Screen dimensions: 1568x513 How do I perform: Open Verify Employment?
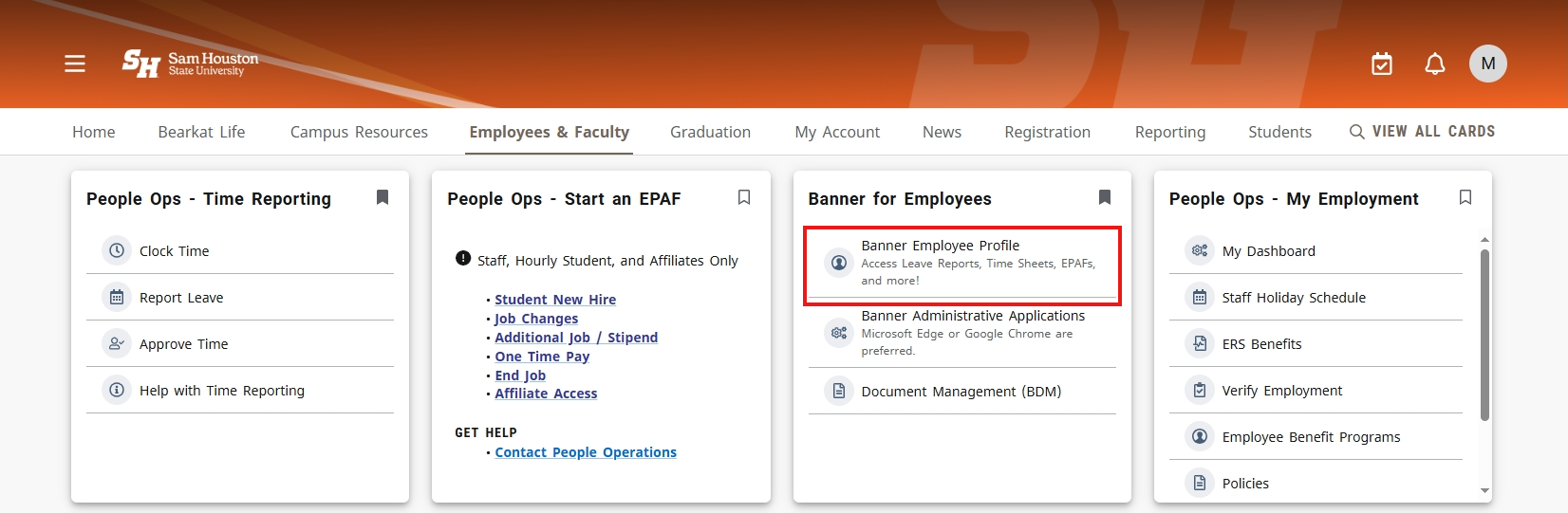click(x=1316, y=391)
